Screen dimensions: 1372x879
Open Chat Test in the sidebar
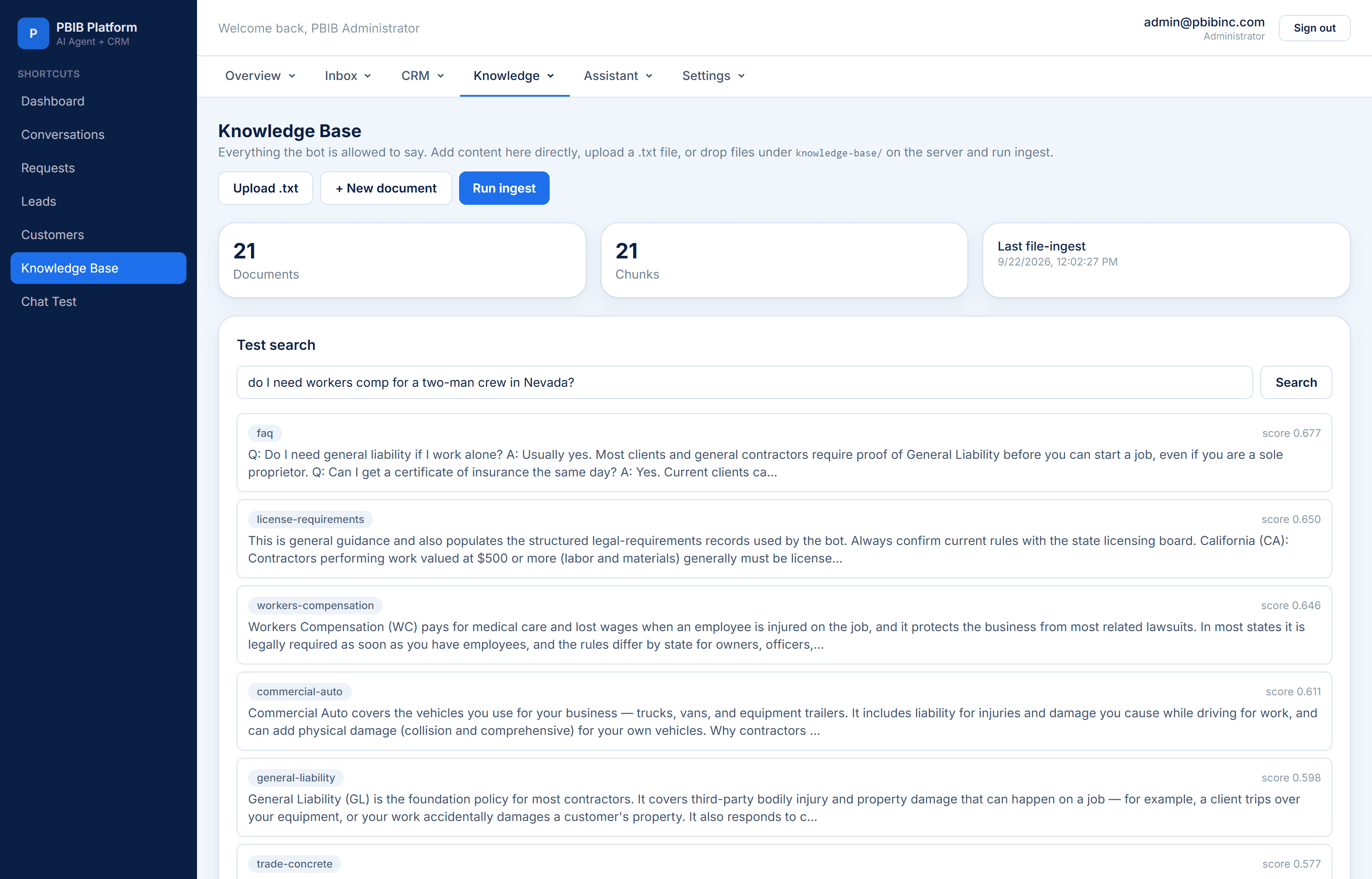coord(98,301)
